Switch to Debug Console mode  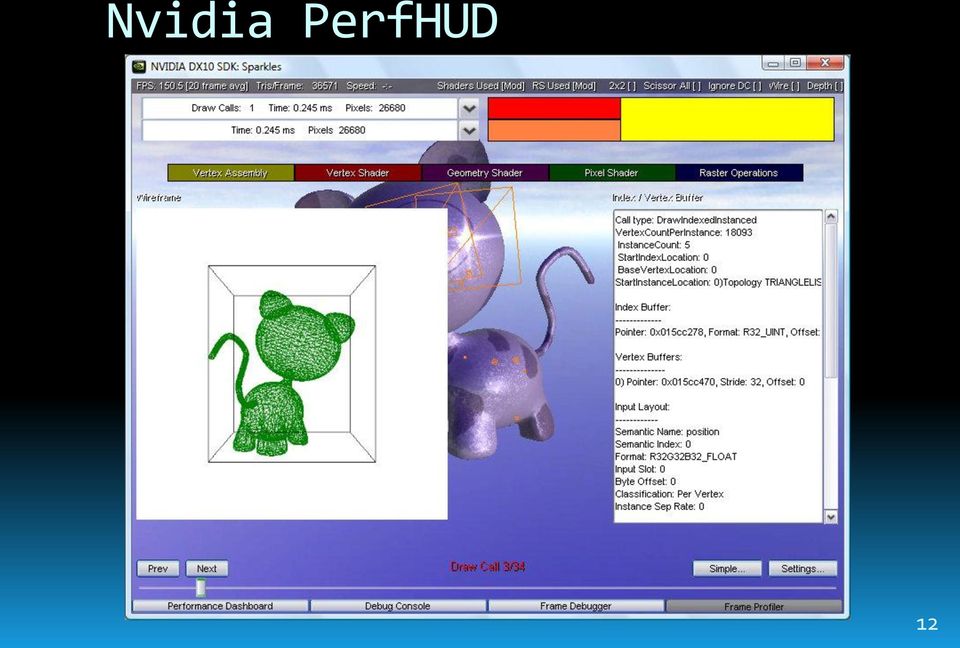(398, 606)
